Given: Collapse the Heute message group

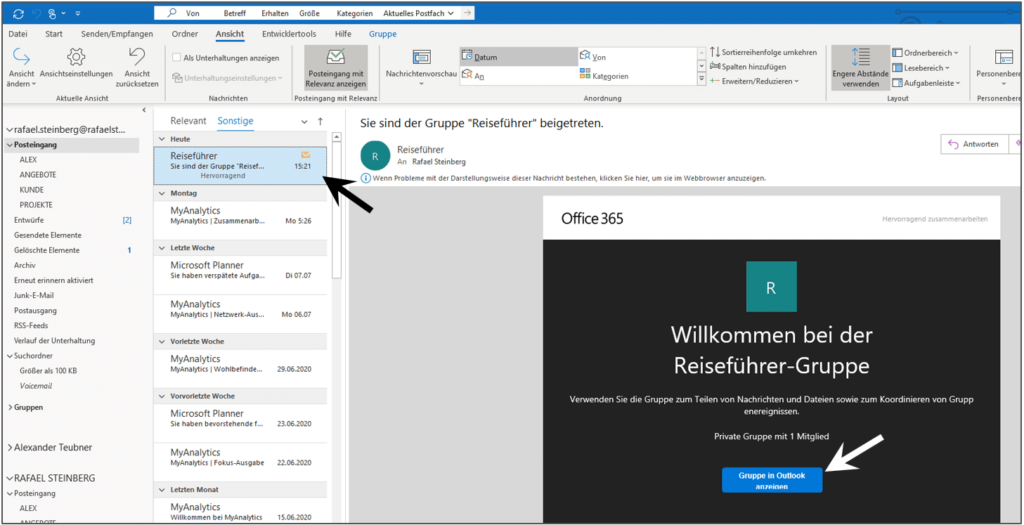Looking at the screenshot, I should pyautogui.click(x=163, y=139).
